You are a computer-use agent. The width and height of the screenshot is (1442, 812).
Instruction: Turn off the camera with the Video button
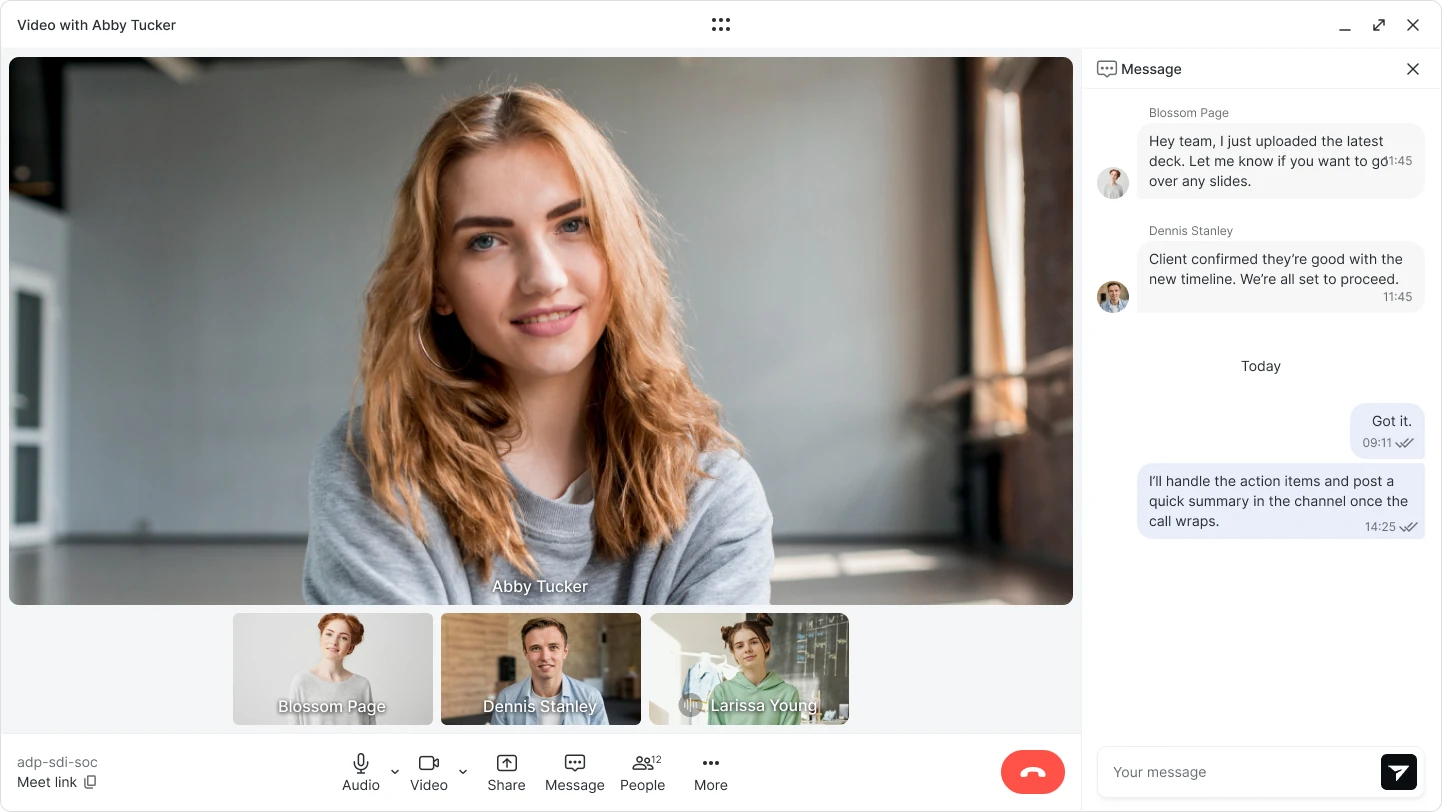[429, 773]
